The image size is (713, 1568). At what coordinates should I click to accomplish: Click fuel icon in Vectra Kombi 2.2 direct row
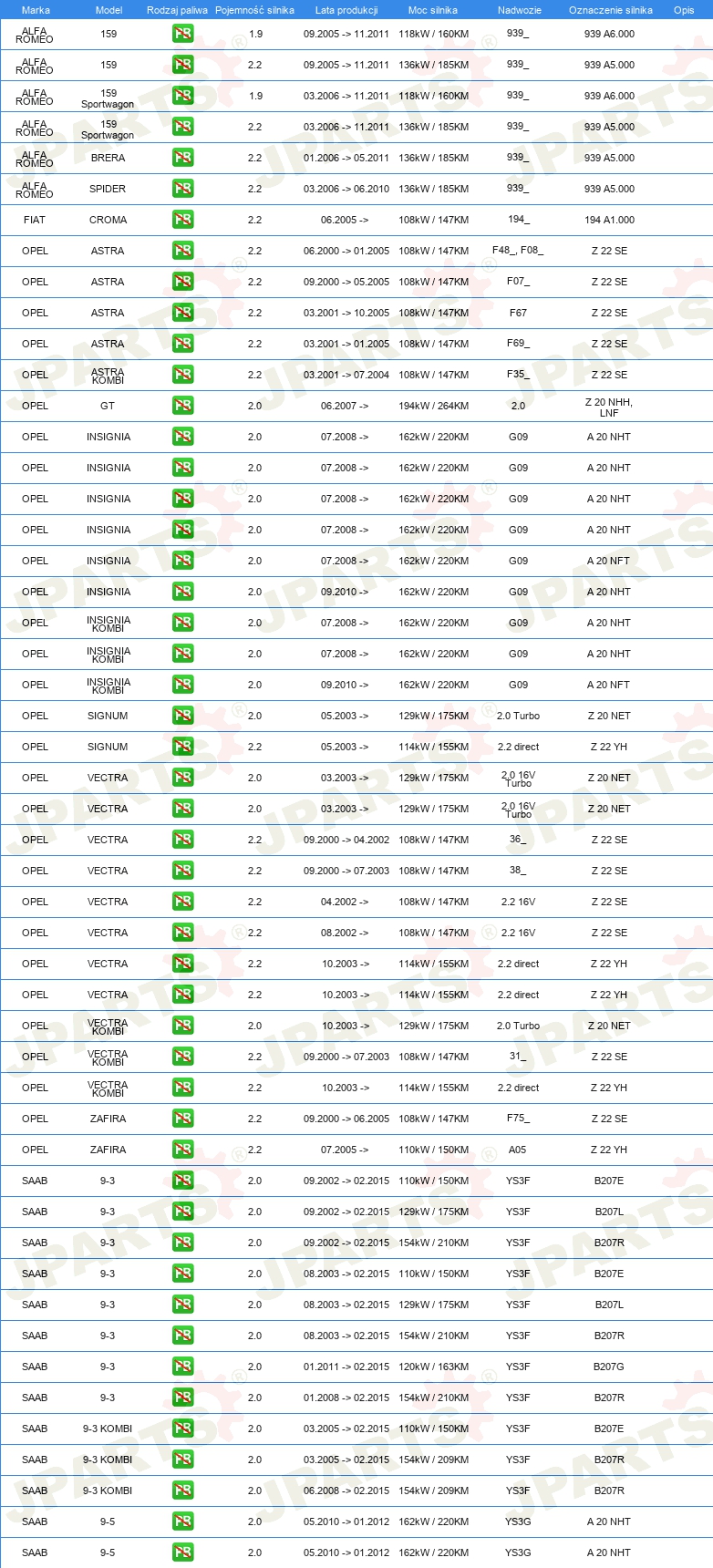[182, 1088]
